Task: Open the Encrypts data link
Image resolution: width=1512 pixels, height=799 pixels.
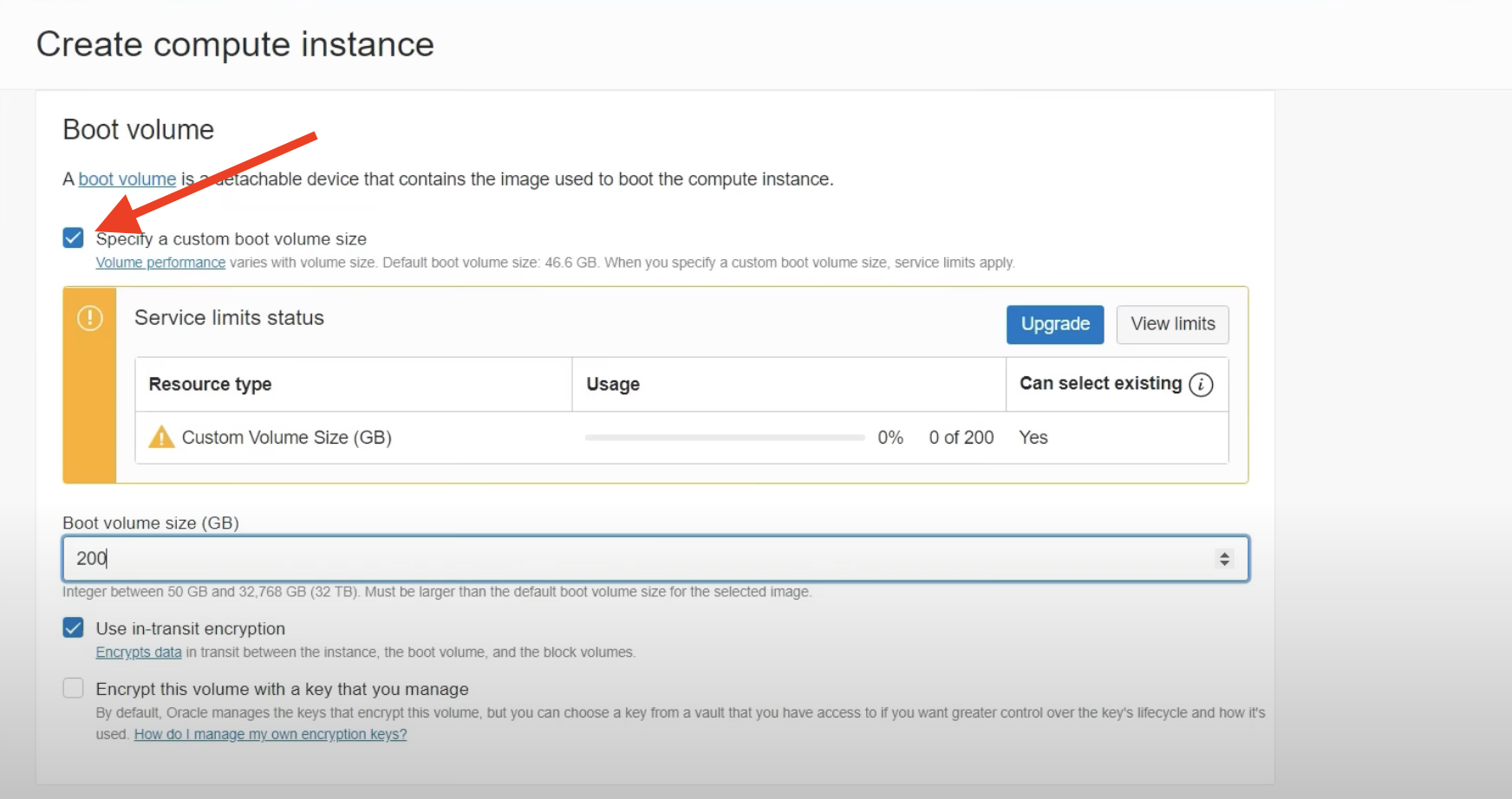Action: [x=138, y=652]
